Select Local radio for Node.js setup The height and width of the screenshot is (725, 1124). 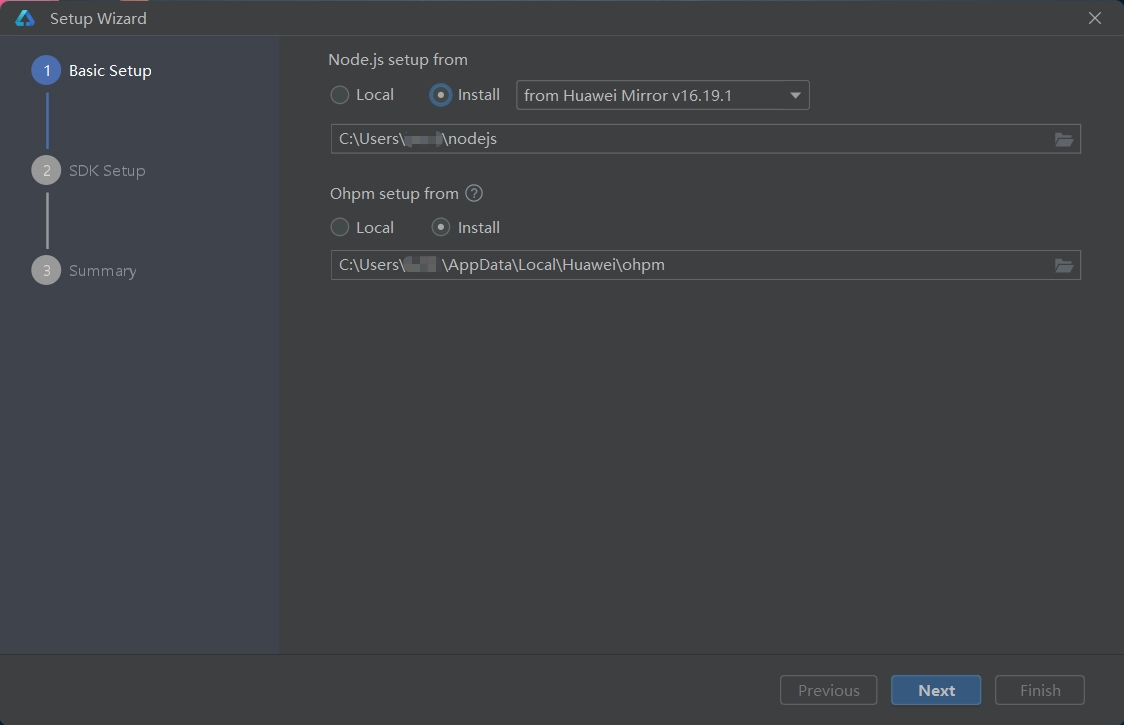[x=340, y=95]
